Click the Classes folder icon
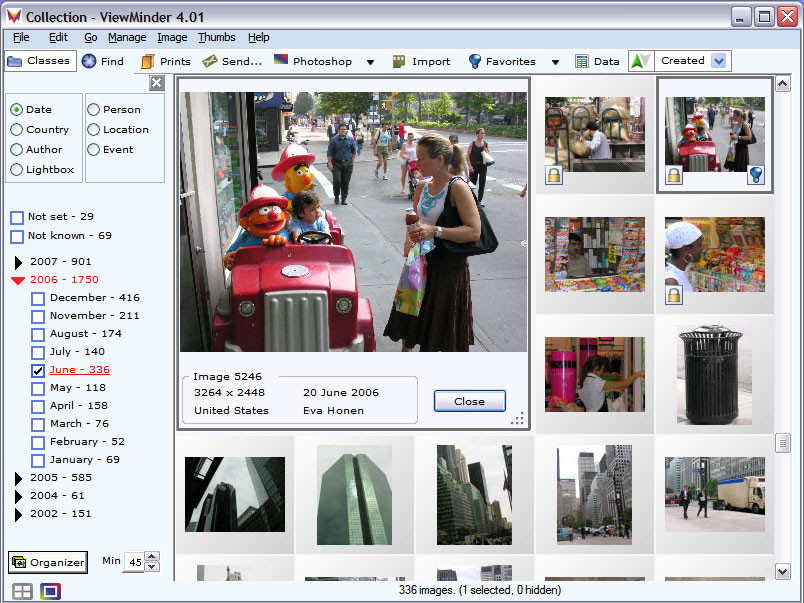 [x=14, y=62]
